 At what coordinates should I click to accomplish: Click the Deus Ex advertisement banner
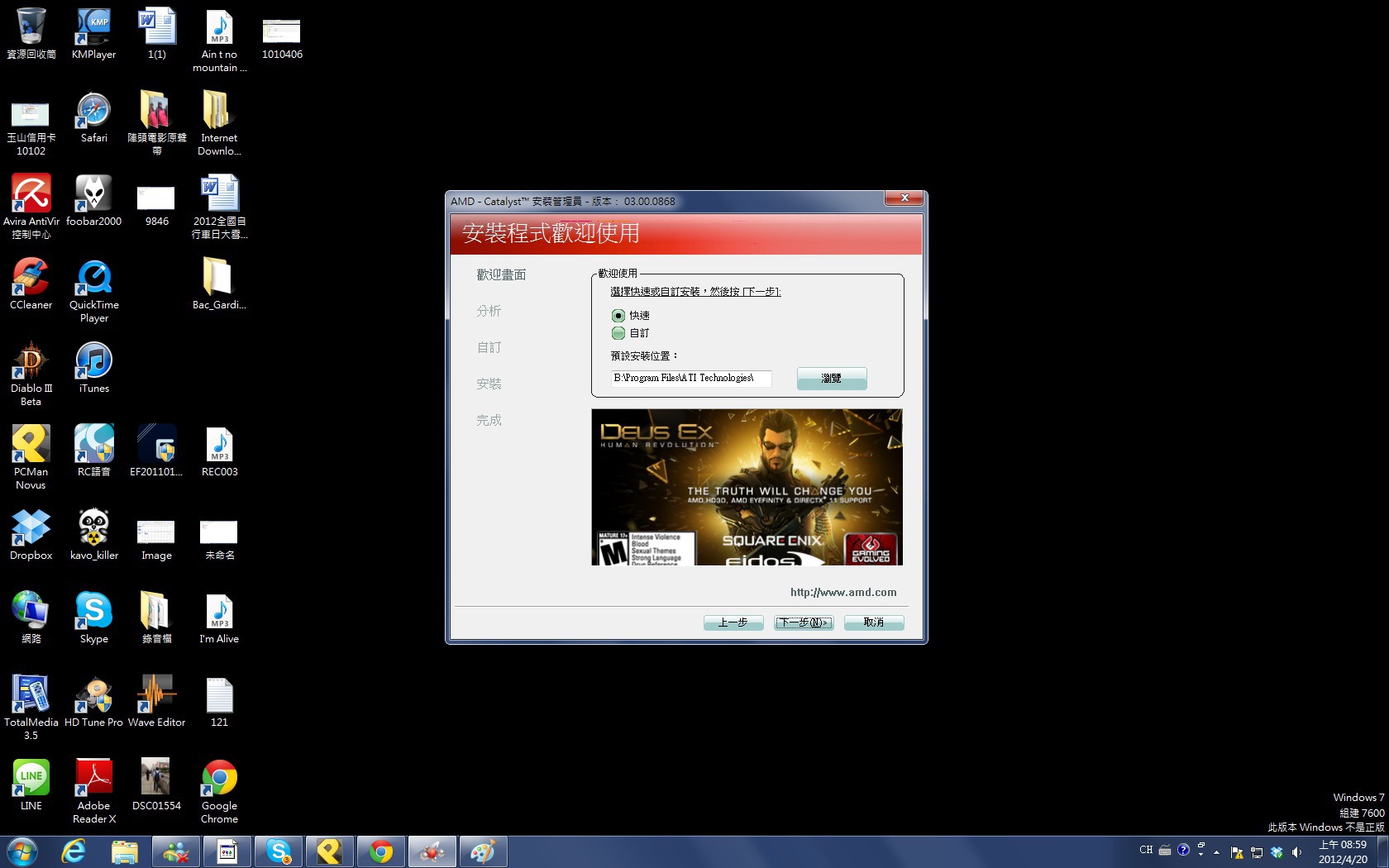click(747, 487)
